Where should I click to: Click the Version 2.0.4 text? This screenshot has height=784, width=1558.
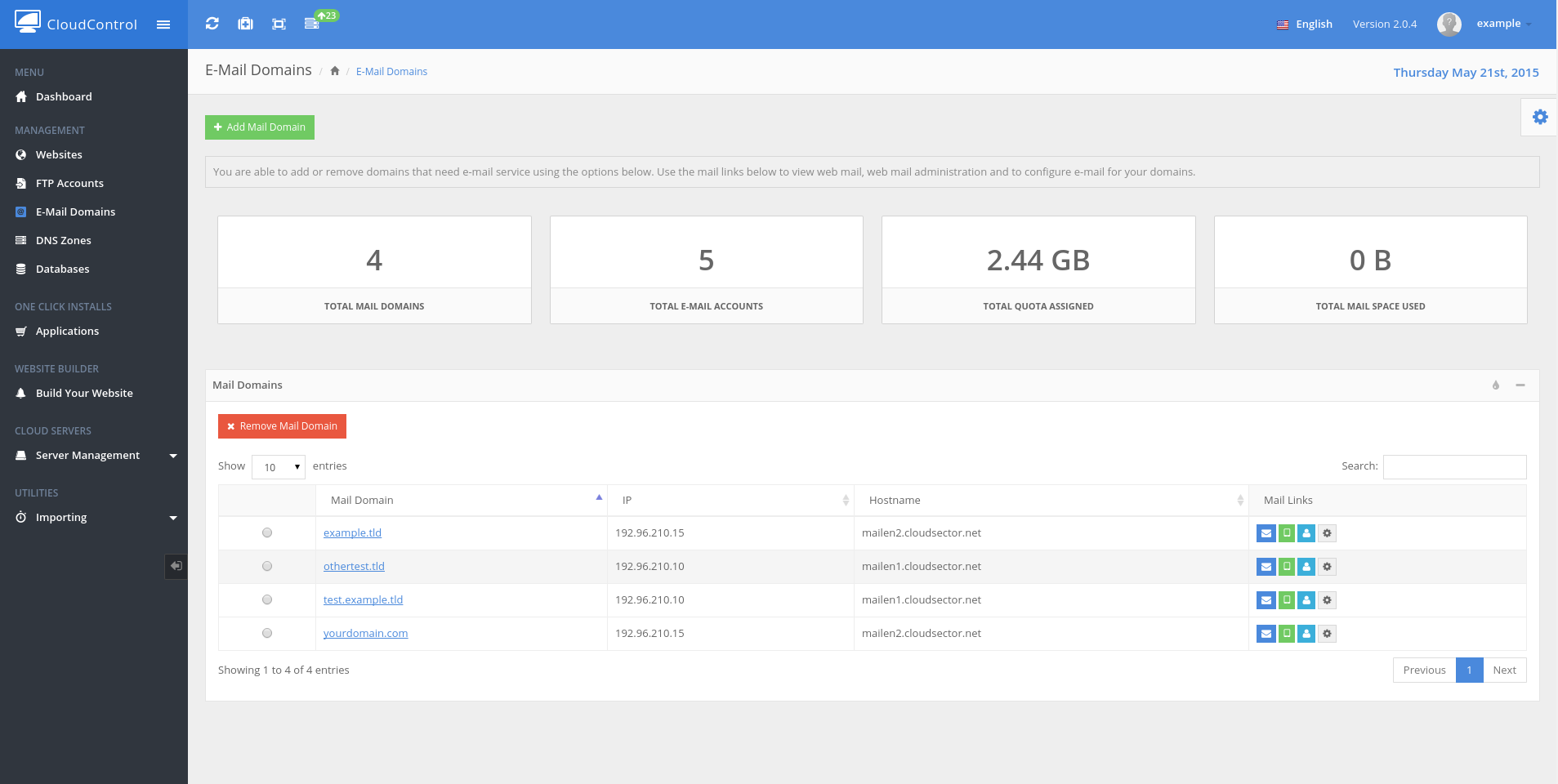tap(1385, 24)
